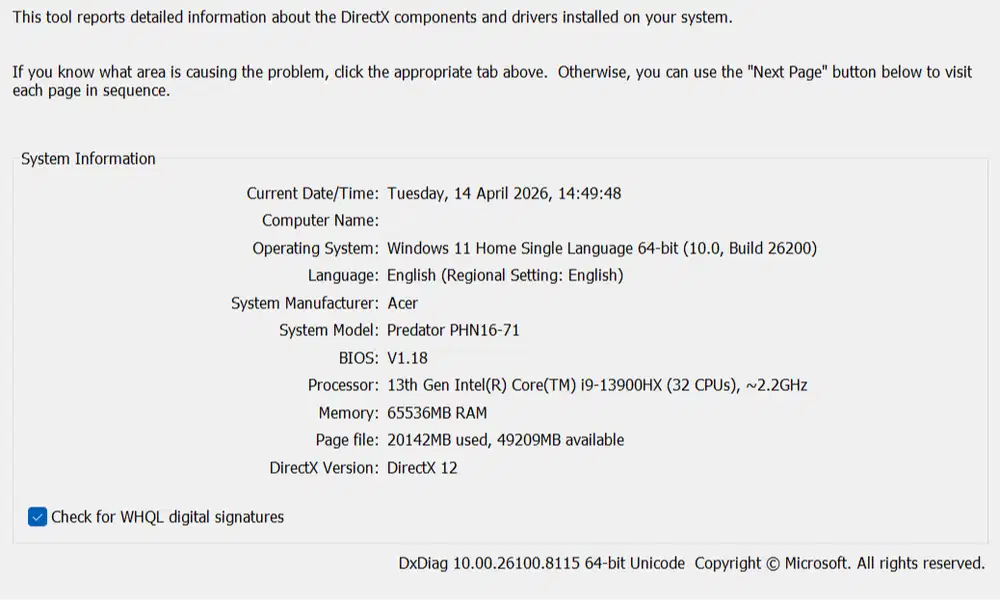Click the Current Date/Time value
The image size is (1000, 600).
click(504, 193)
